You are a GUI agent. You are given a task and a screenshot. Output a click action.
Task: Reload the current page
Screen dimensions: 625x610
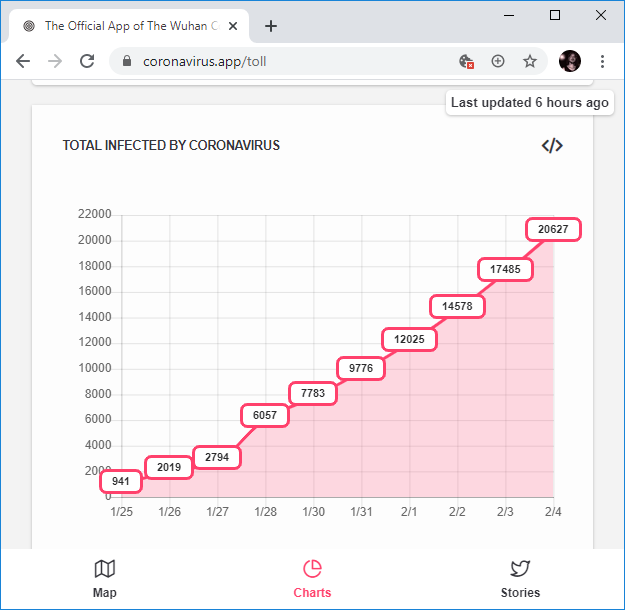[x=87, y=61]
